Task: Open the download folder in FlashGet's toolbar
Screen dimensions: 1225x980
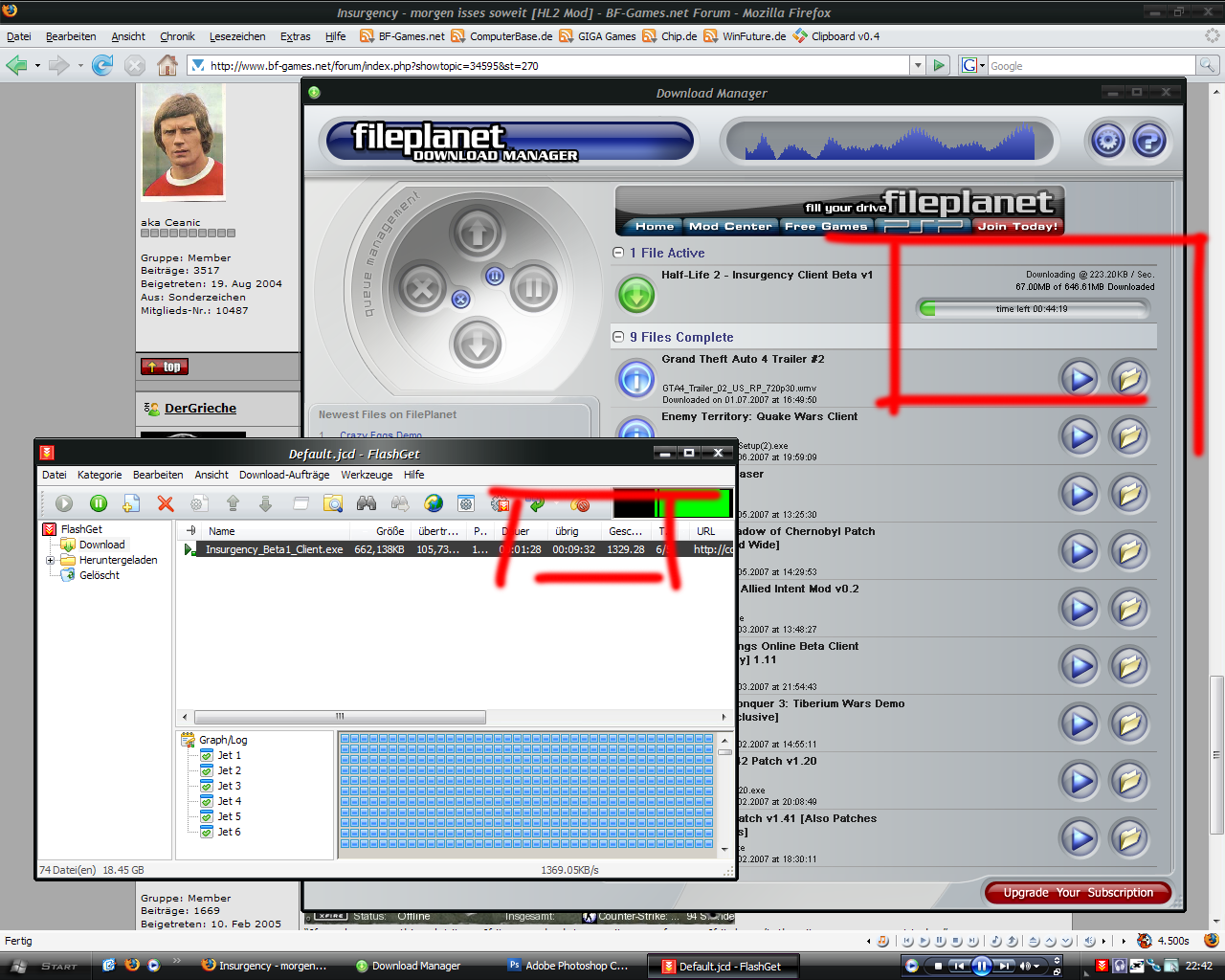Action: [333, 503]
